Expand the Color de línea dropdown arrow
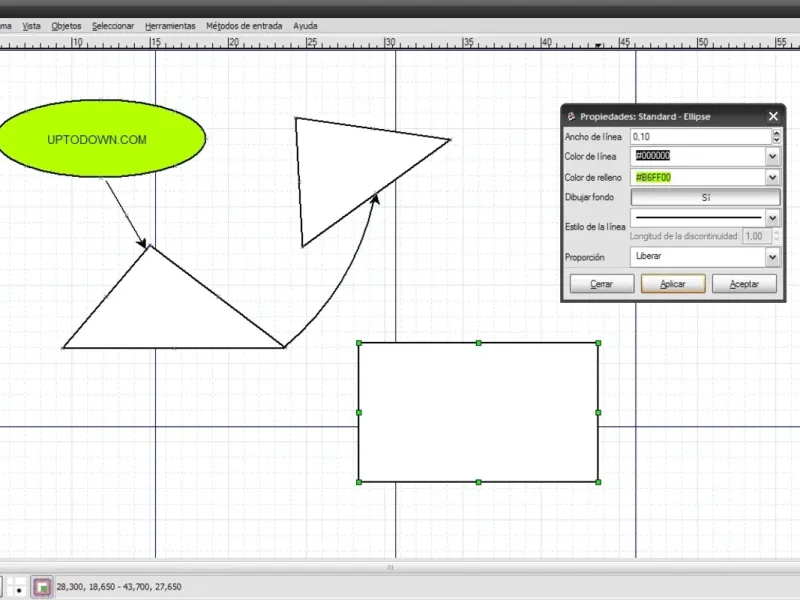The width and height of the screenshot is (800, 600). pos(772,157)
